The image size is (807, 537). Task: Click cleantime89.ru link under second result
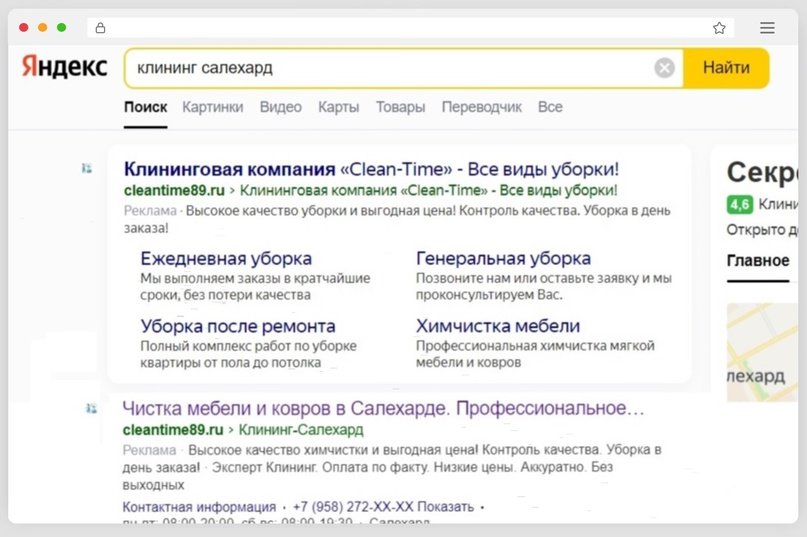pos(173,430)
